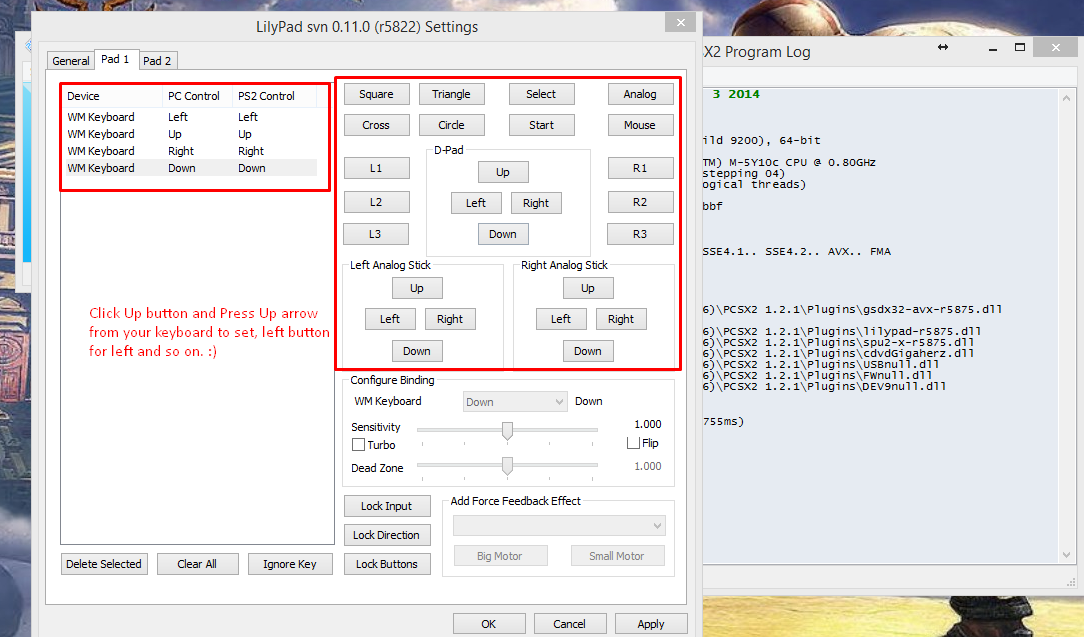1084x637 pixels.
Task: Enable the Turbo checkbox
Action: [x=358, y=445]
